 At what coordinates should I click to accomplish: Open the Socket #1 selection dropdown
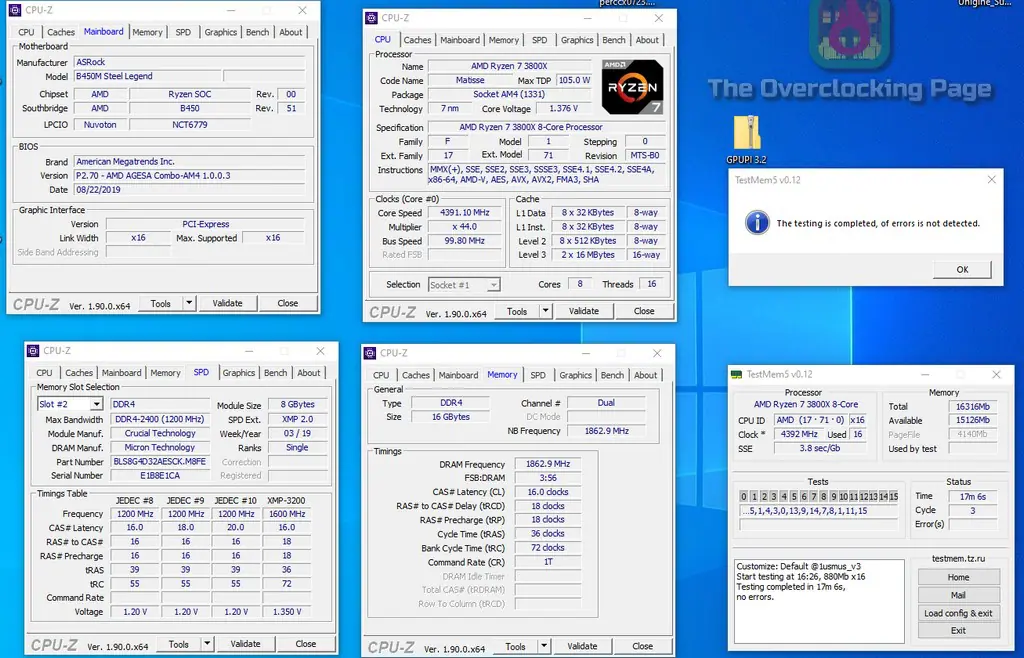[x=493, y=285]
